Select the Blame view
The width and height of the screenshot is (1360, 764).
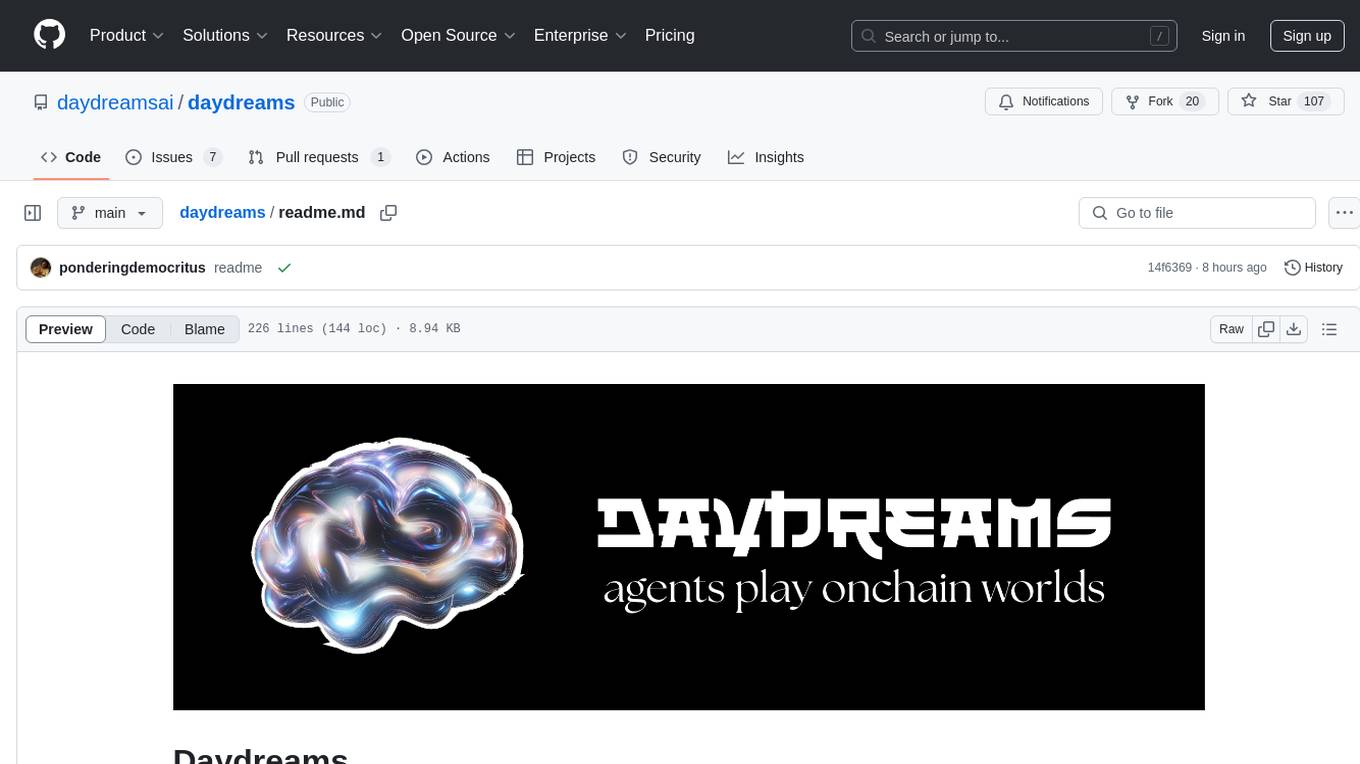point(204,329)
